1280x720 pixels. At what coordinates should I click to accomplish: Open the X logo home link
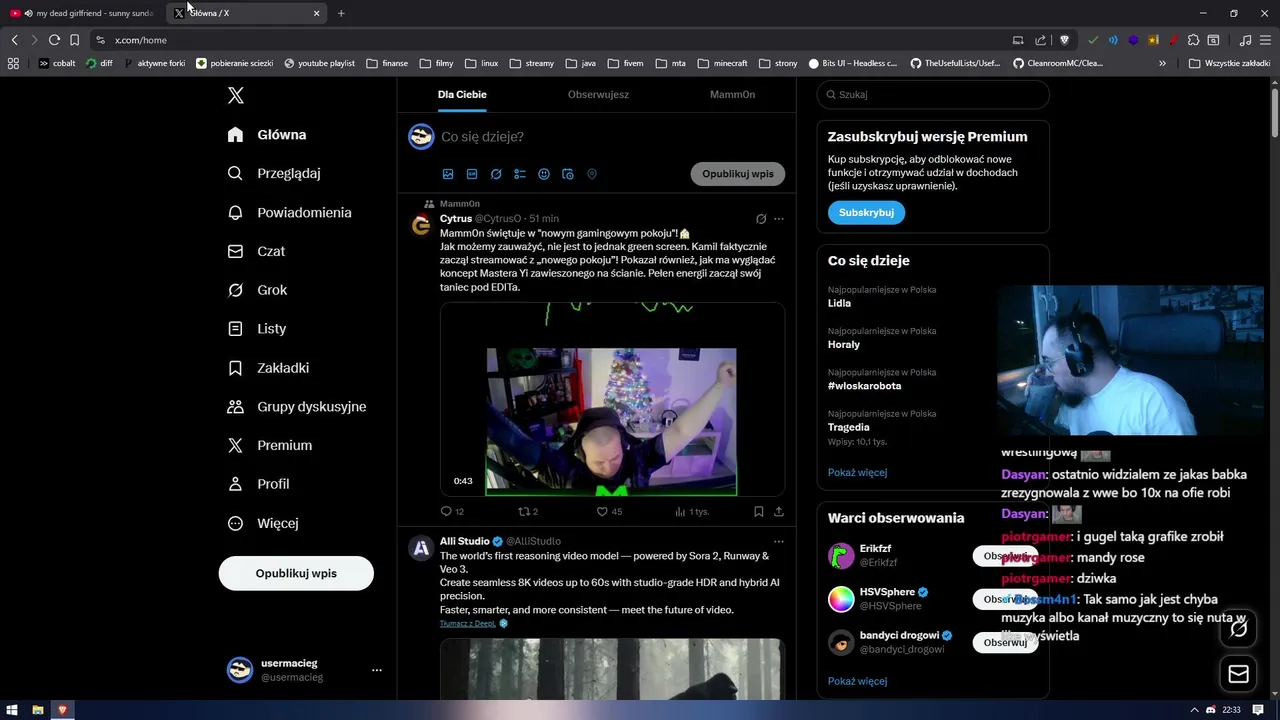[235, 96]
